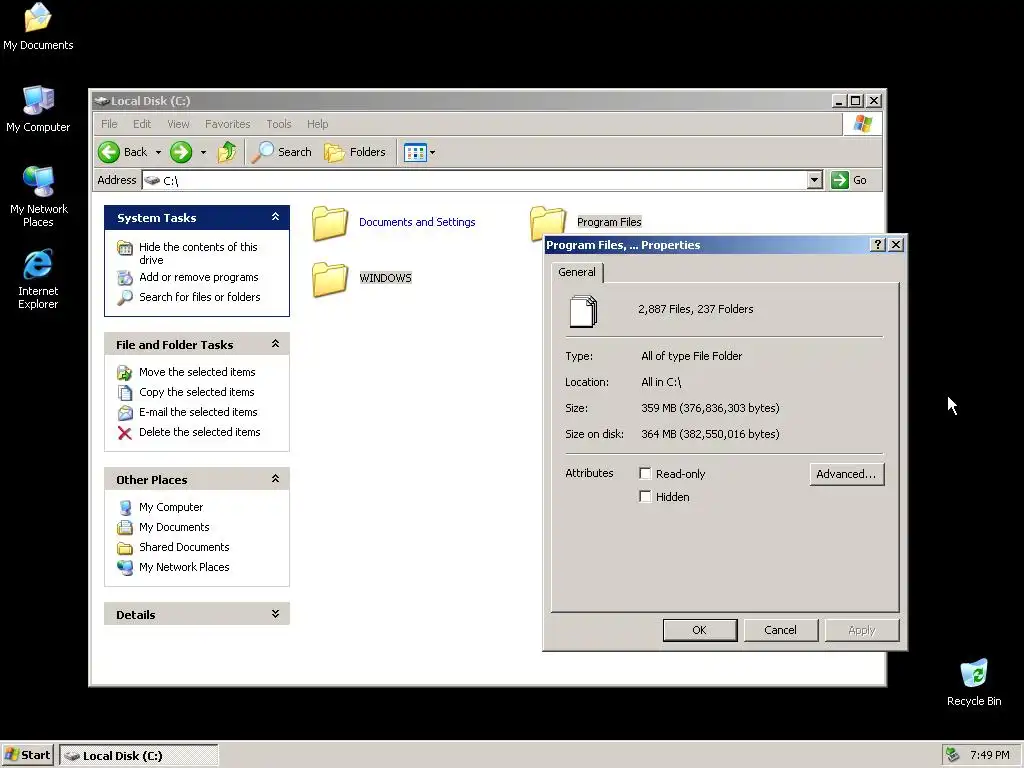Open the Help menu
Viewport: 1024px width, 768px height.
tap(317, 124)
